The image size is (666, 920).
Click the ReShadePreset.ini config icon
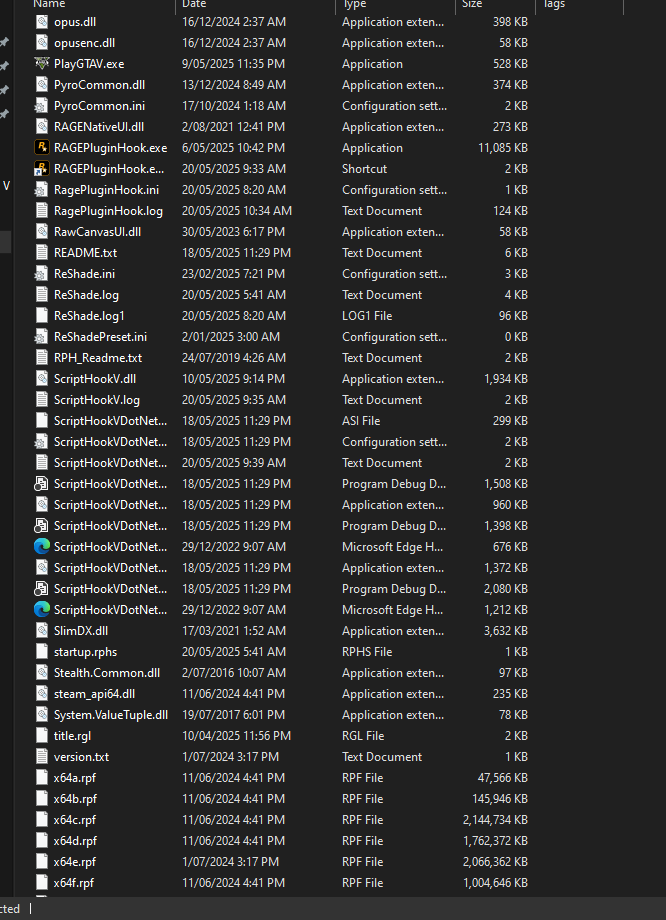pos(42,337)
